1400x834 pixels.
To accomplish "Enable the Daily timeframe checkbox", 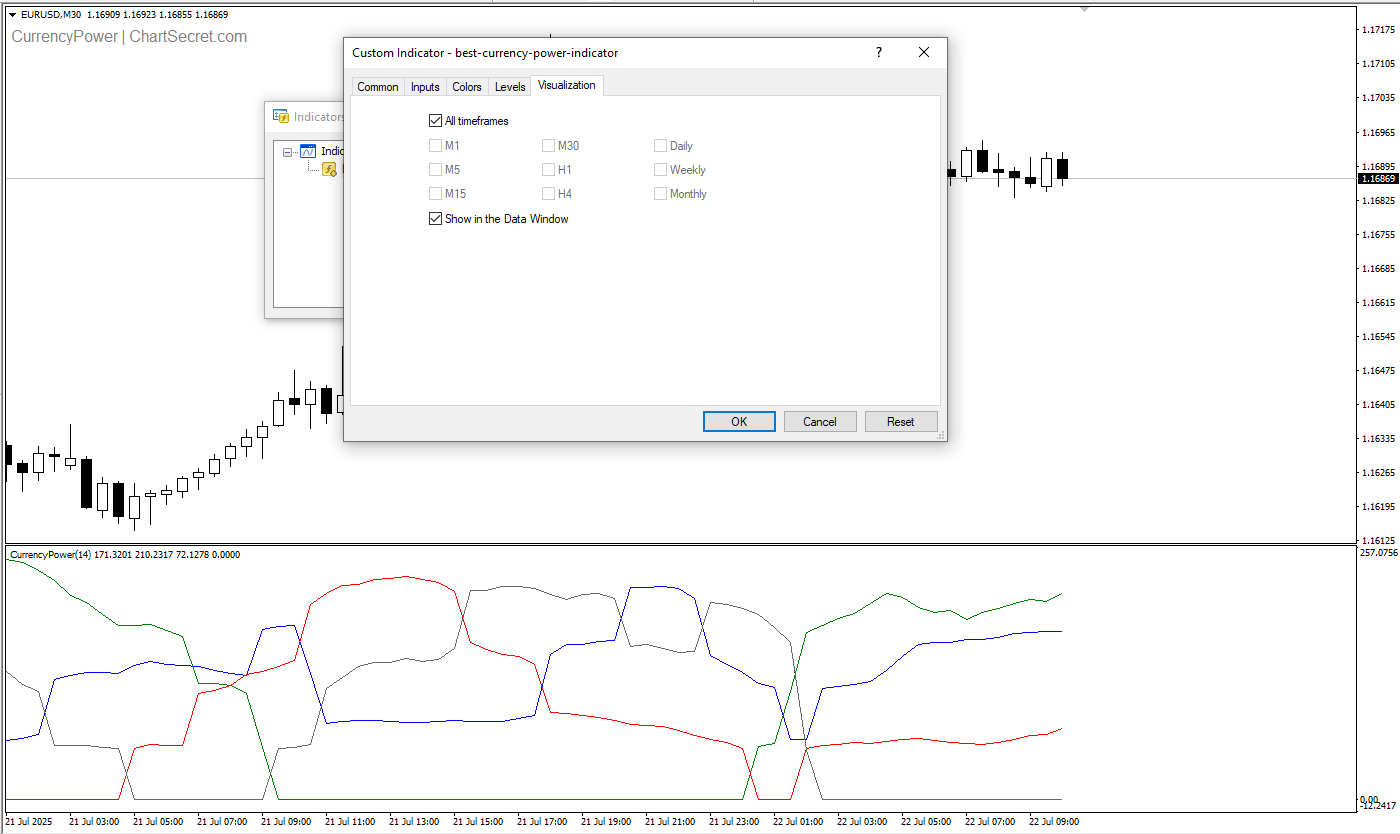I will pos(660,146).
